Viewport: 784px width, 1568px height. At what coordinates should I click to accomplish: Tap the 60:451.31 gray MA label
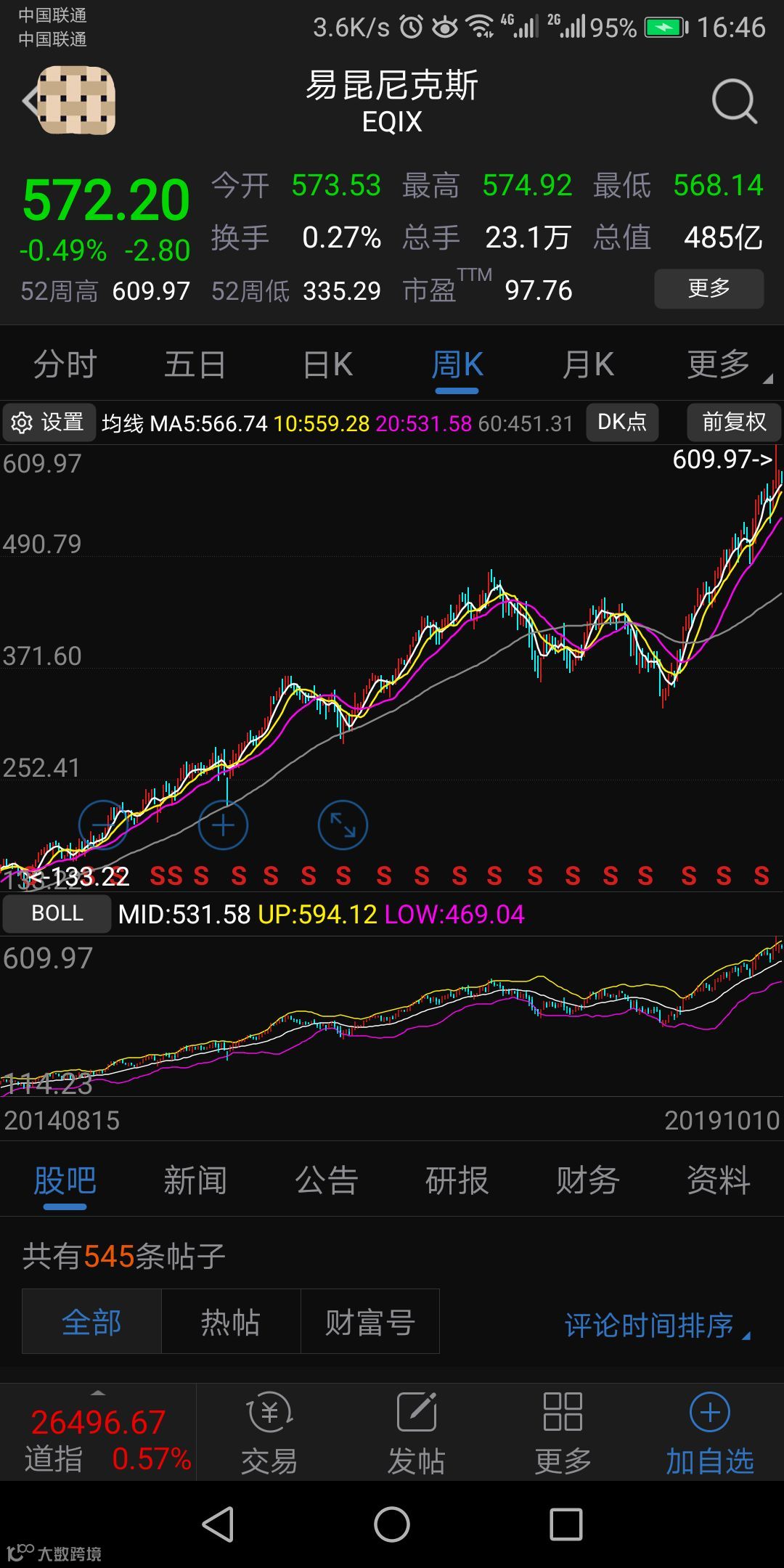tap(526, 423)
